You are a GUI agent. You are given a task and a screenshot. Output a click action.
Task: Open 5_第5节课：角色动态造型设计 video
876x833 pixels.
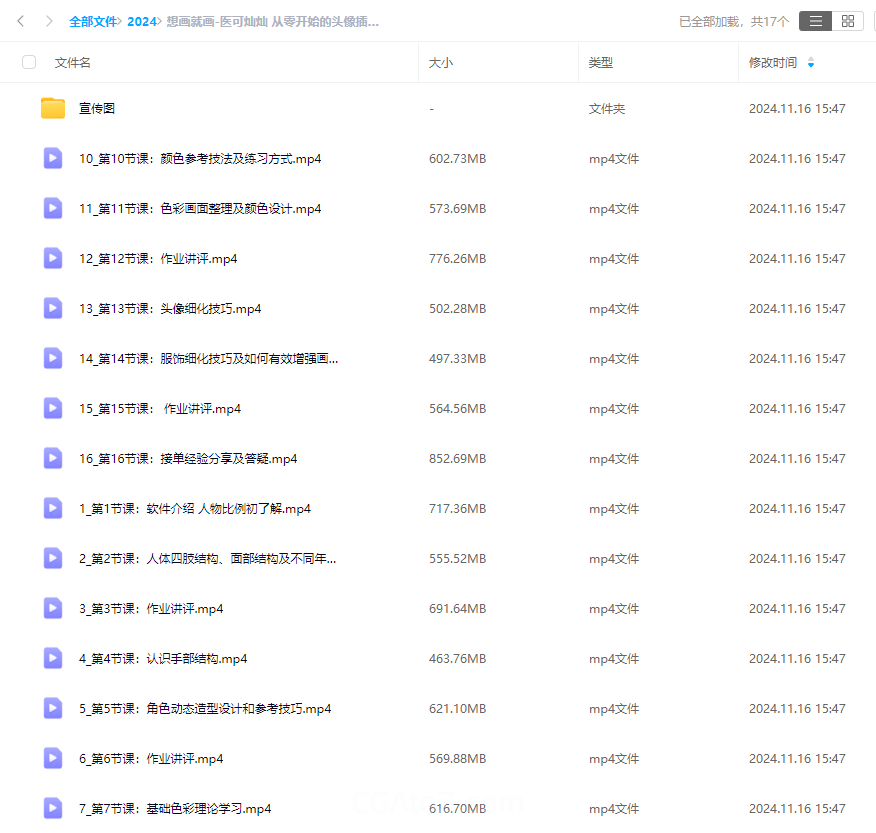(x=205, y=708)
